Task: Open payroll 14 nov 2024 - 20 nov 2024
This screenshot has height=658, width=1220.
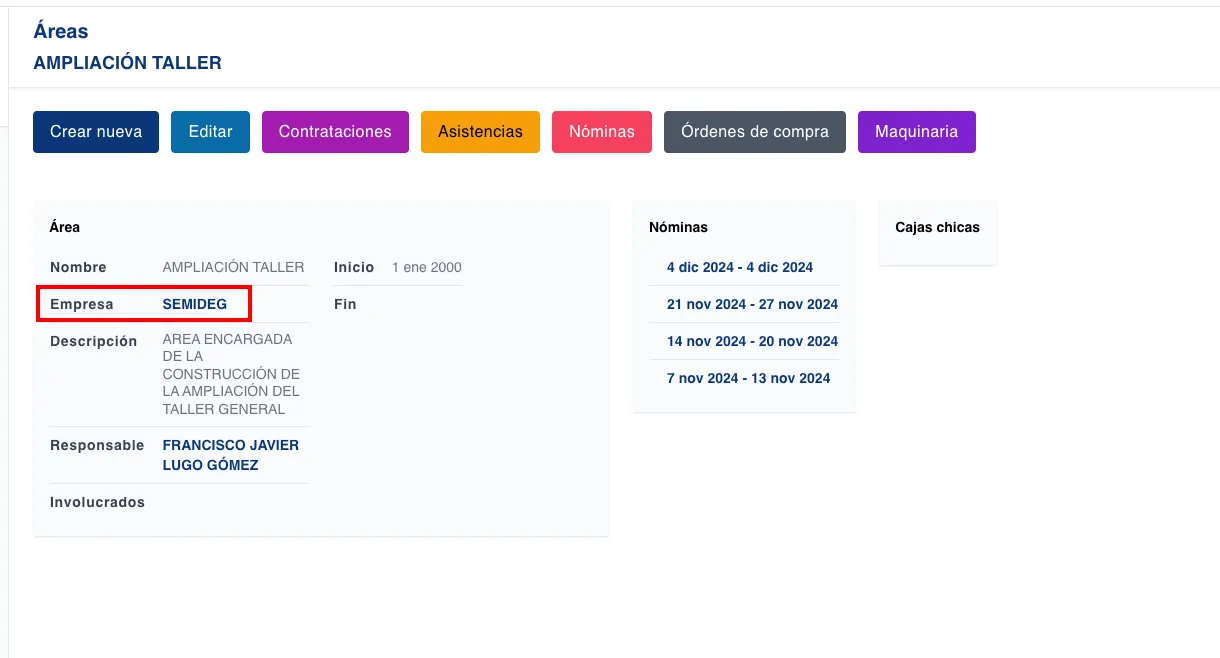Action: (752, 341)
